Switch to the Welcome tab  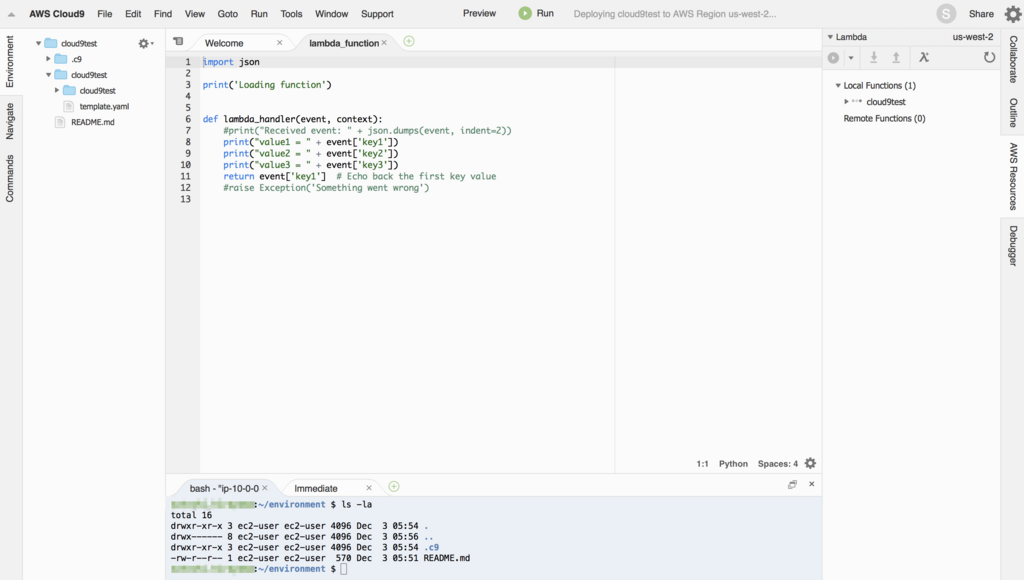pos(224,43)
